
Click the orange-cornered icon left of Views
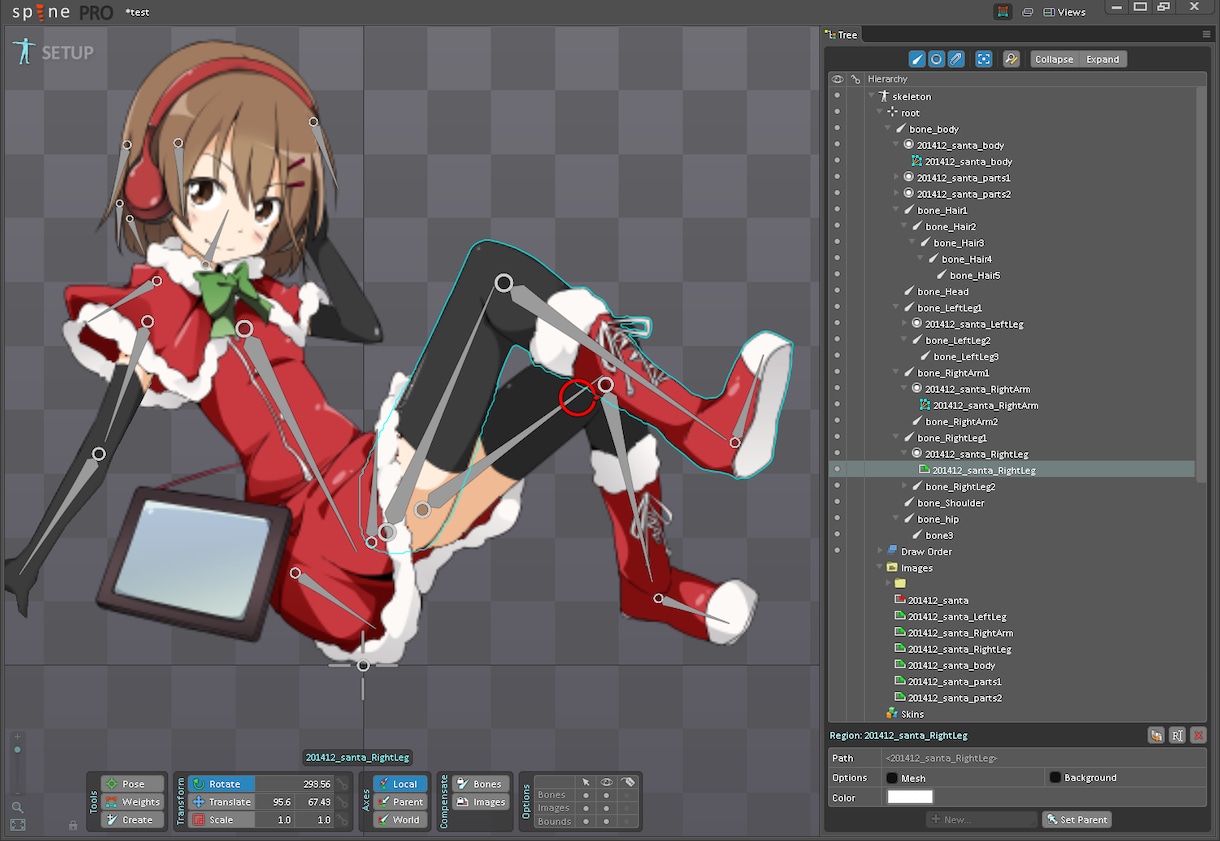(1003, 12)
